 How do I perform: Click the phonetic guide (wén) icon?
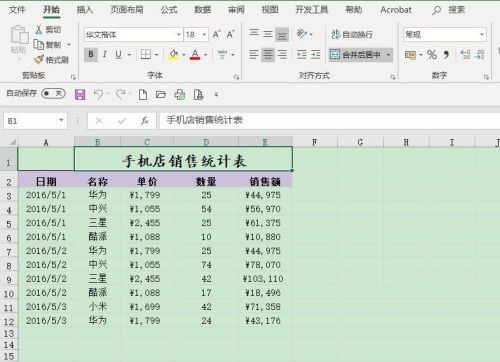coord(223,54)
